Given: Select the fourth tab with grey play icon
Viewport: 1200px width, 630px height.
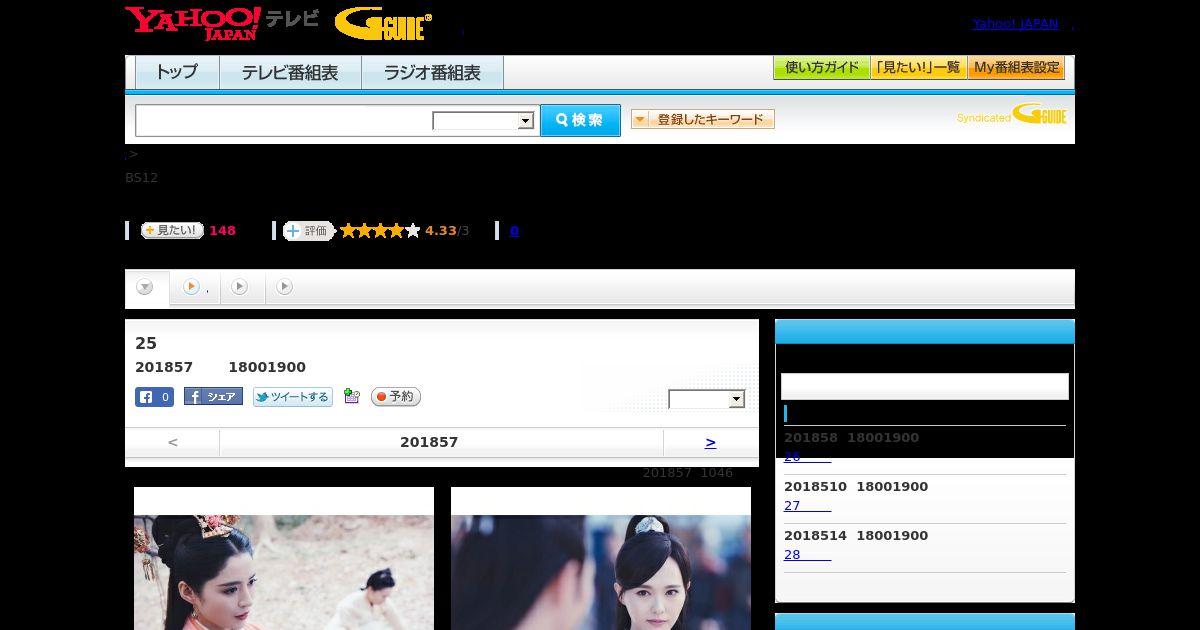Looking at the screenshot, I should [x=285, y=287].
